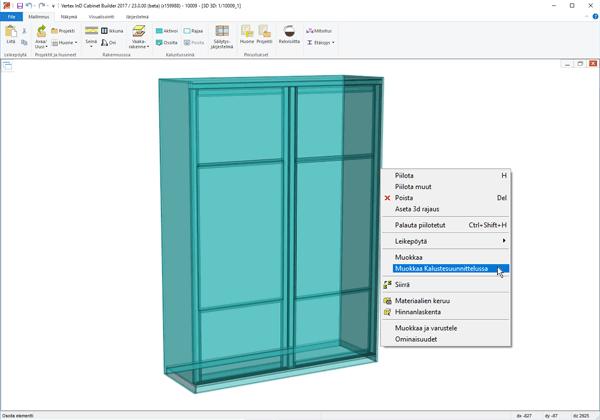Image resolution: width=600 pixels, height=420 pixels.
Task: Click the Mitoitus dimensioning tool
Action: [x=319, y=31]
